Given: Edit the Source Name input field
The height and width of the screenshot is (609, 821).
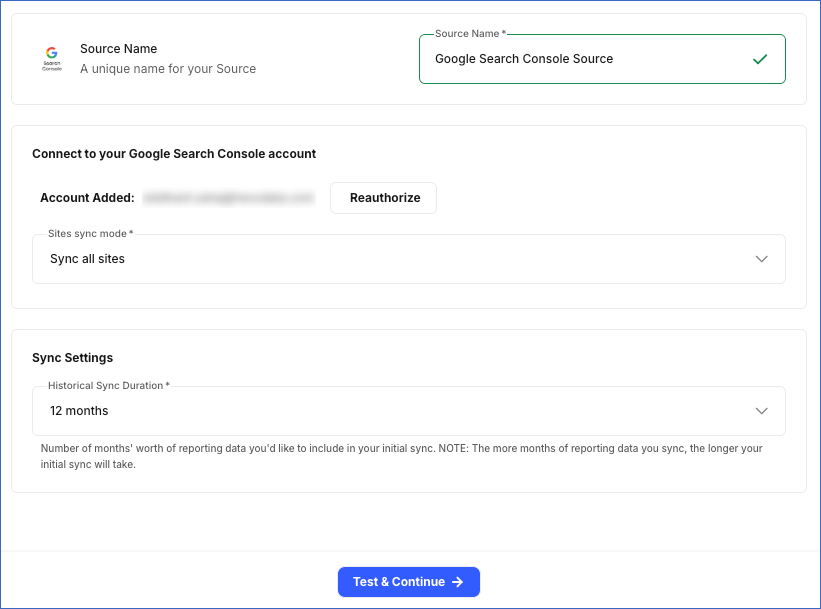Looking at the screenshot, I should [602, 59].
